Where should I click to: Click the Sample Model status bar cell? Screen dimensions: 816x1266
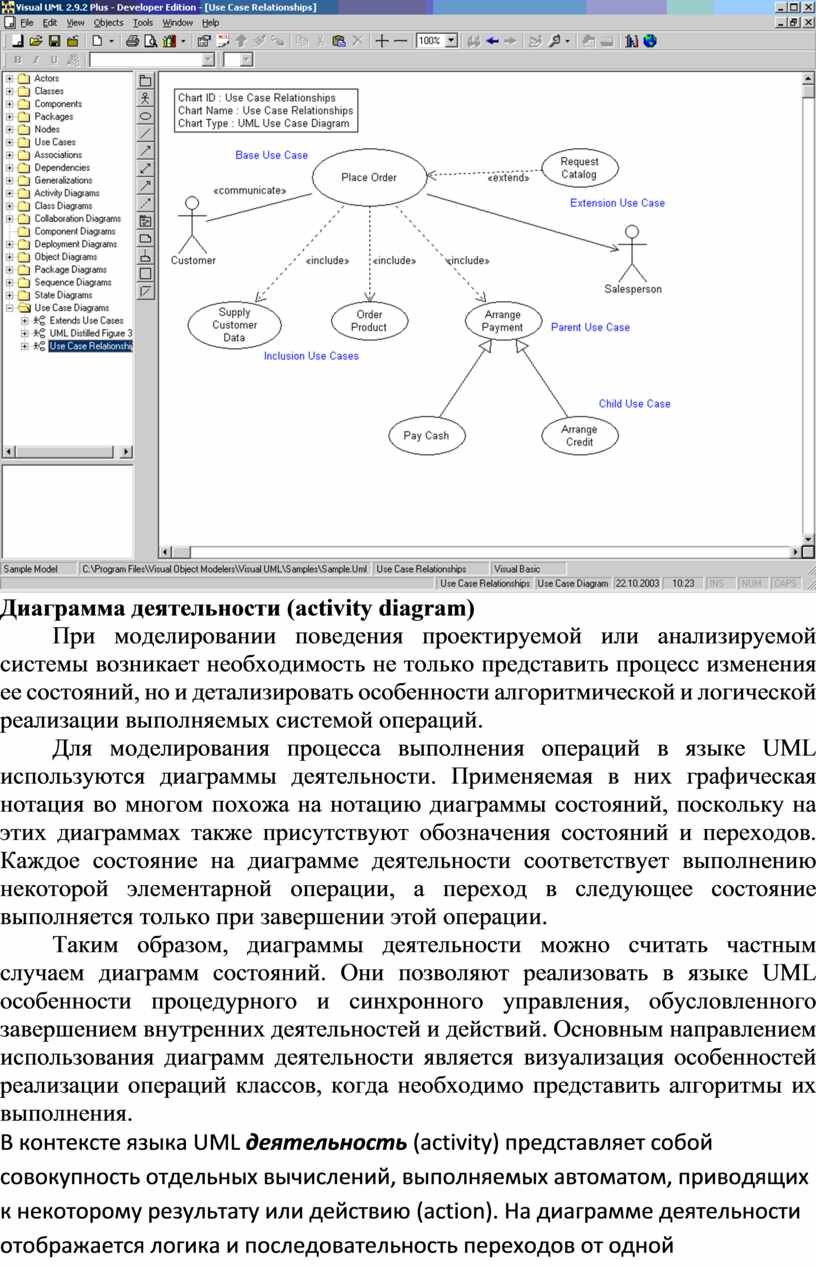click(x=39, y=569)
